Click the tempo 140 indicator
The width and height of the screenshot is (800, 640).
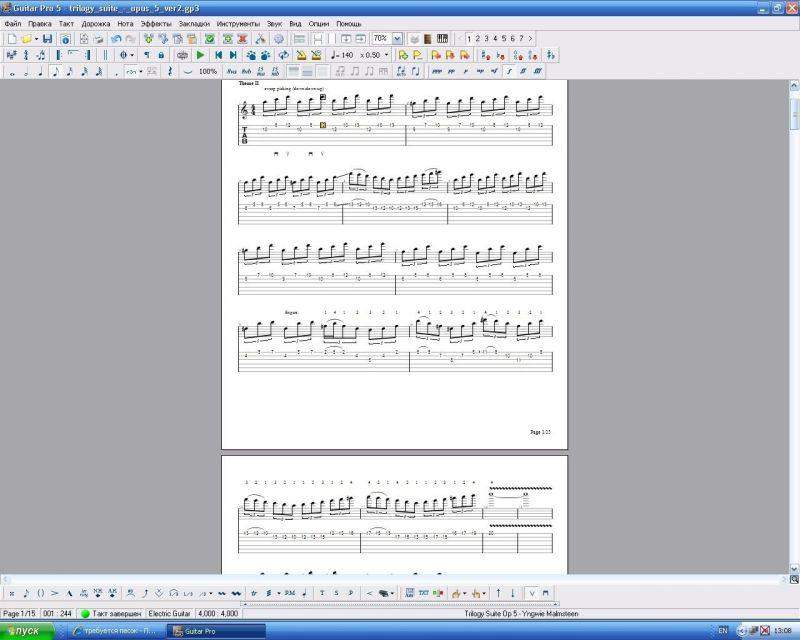click(342, 55)
